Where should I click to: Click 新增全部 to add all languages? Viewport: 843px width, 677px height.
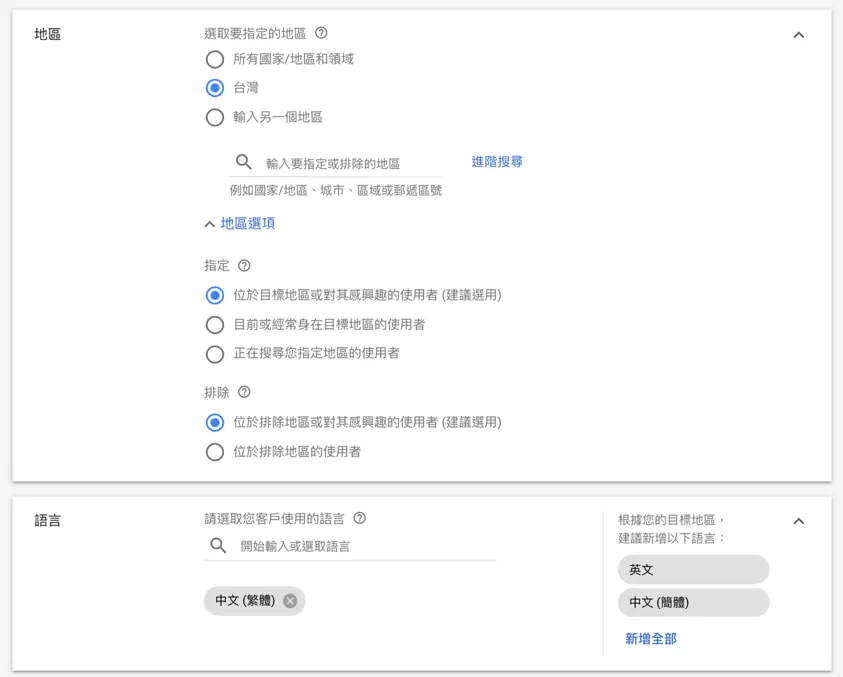click(651, 638)
